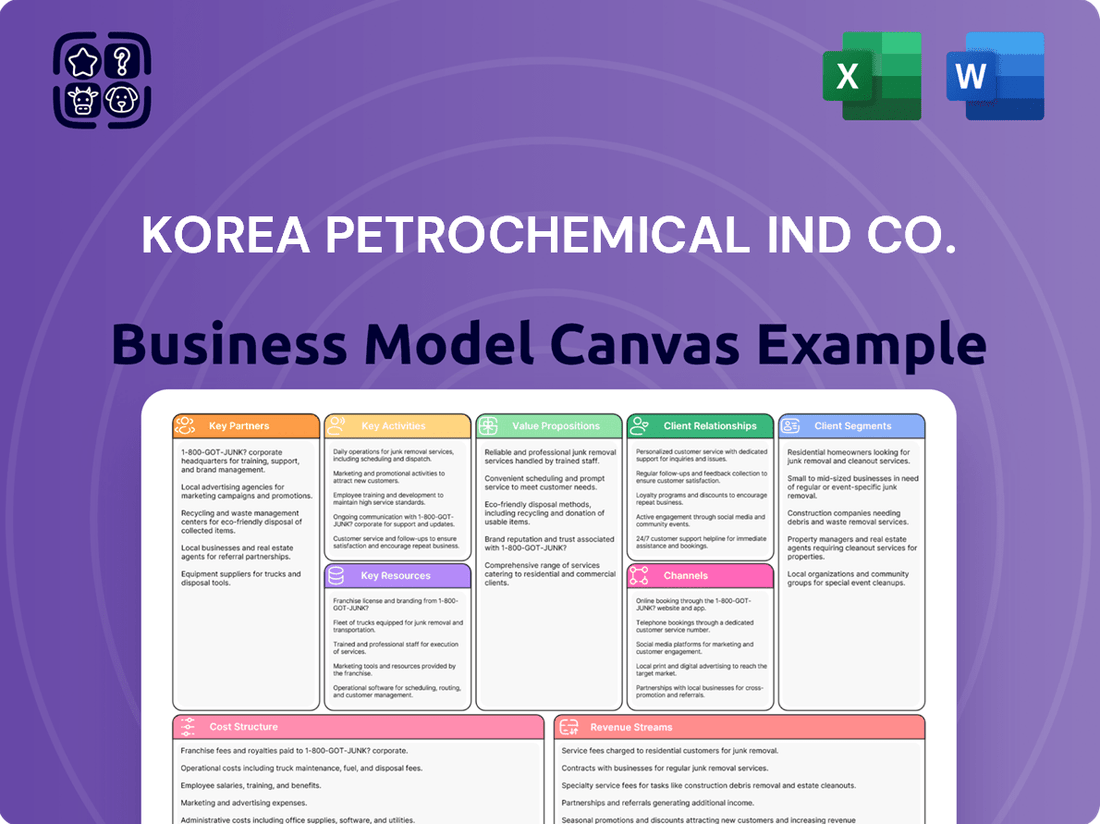Select the Cost Structure header
Viewport: 1100px width, 824px height.
point(358,727)
